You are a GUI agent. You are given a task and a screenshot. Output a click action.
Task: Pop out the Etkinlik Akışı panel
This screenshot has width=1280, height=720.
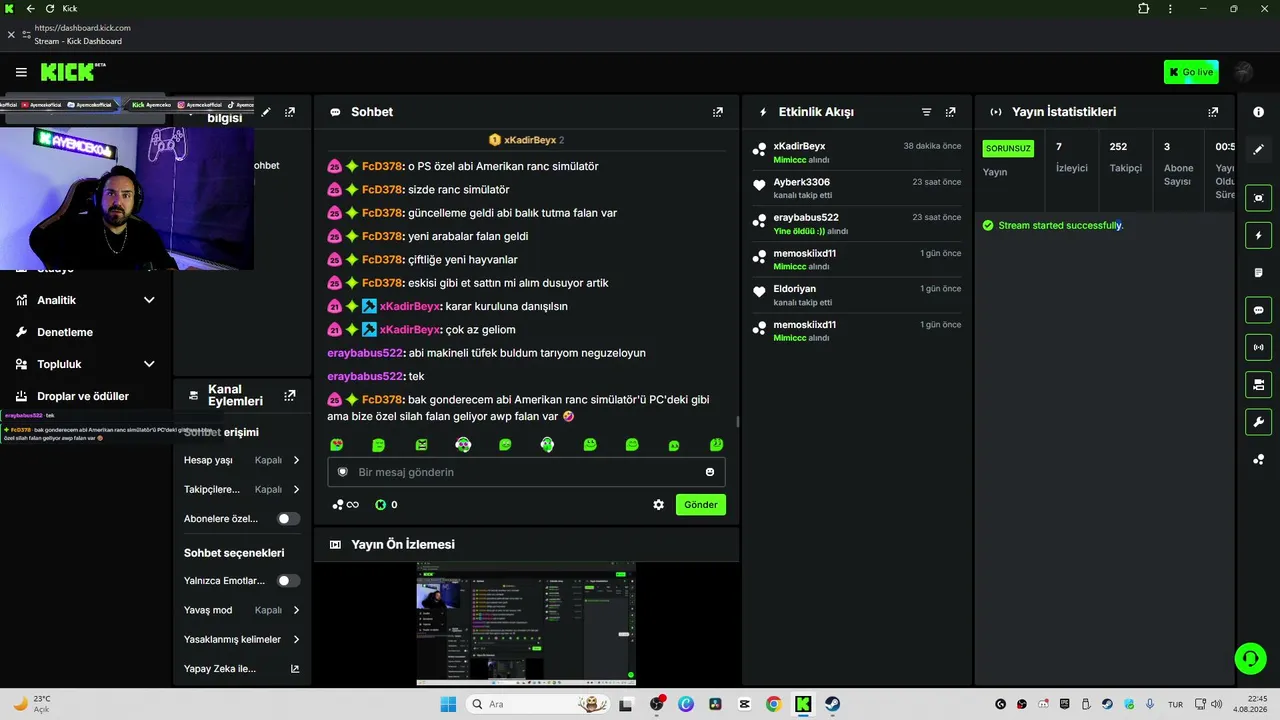[950, 112]
